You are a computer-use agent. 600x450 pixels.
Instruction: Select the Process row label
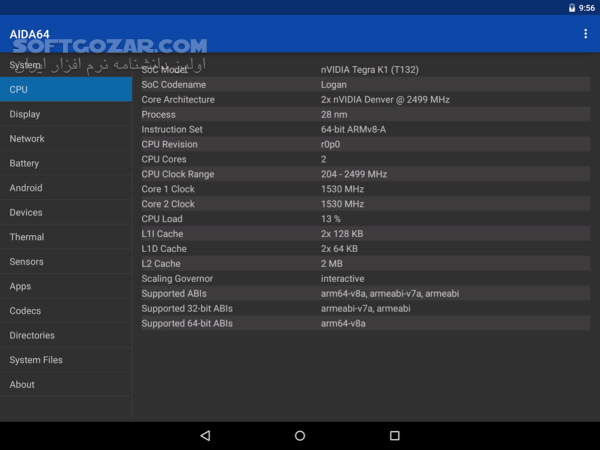158,114
